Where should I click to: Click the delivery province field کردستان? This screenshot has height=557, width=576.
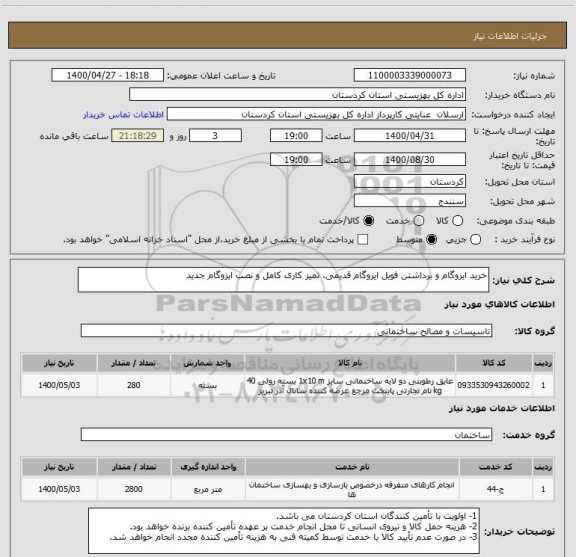pos(410,182)
